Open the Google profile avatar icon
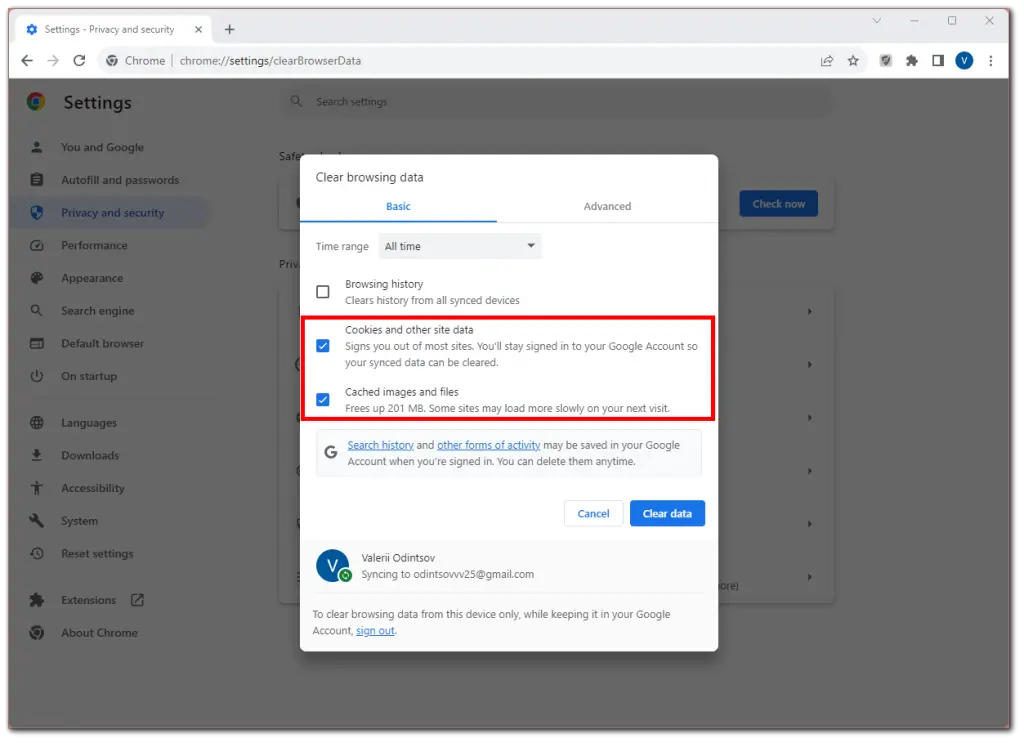Viewport: 1024px width, 743px height. point(963,60)
